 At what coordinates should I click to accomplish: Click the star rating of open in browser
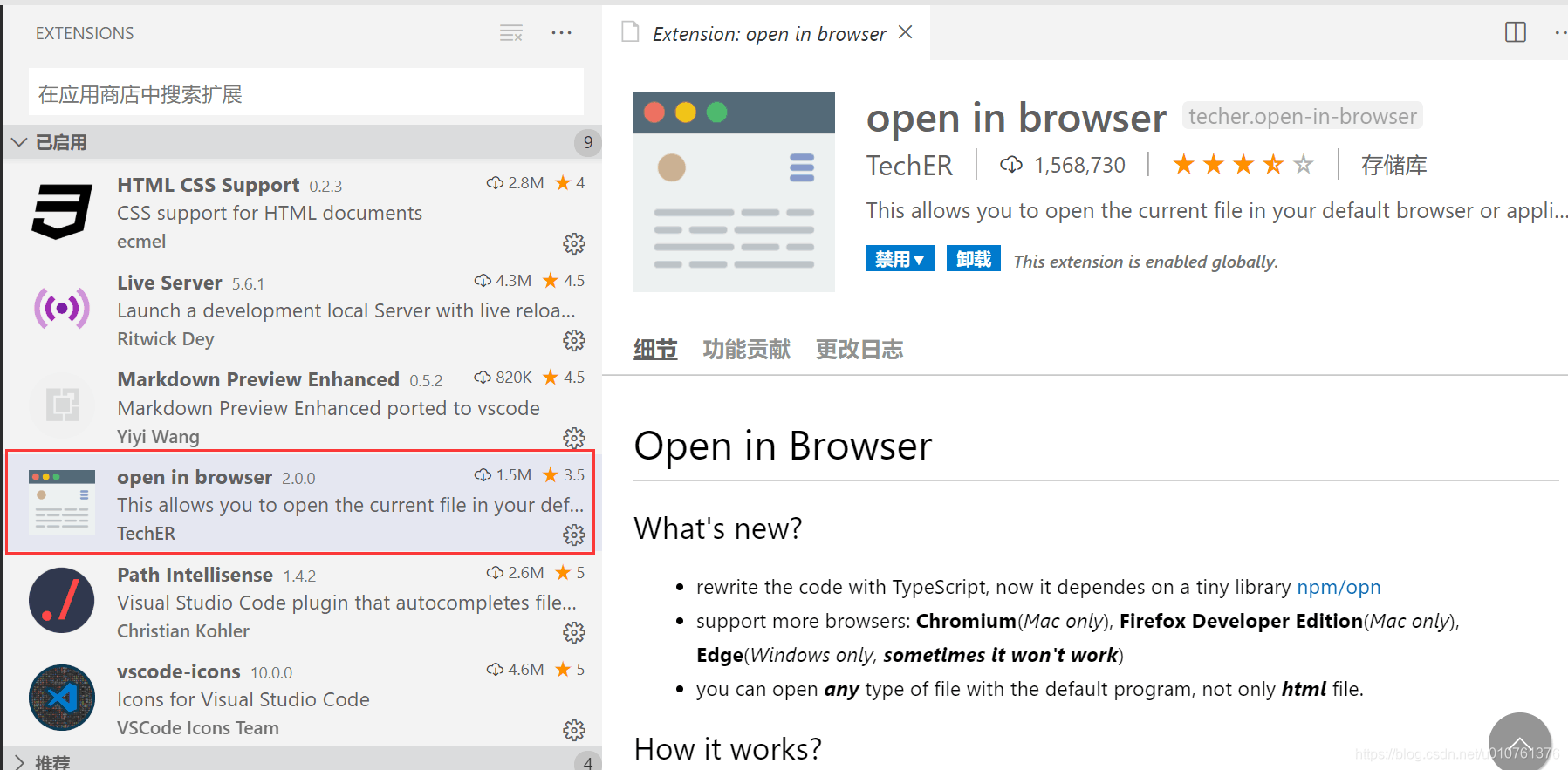click(x=1243, y=164)
